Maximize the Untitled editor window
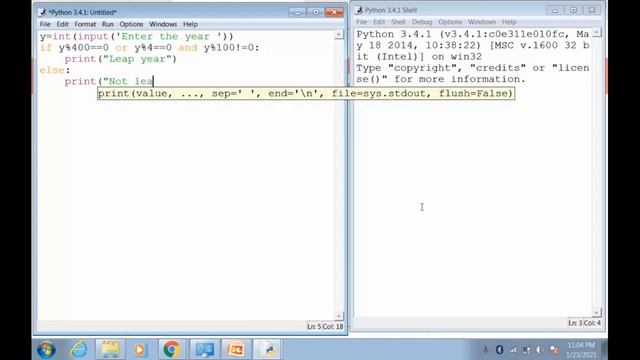Image resolution: width=640 pixels, height=360 pixels. pos(316,12)
